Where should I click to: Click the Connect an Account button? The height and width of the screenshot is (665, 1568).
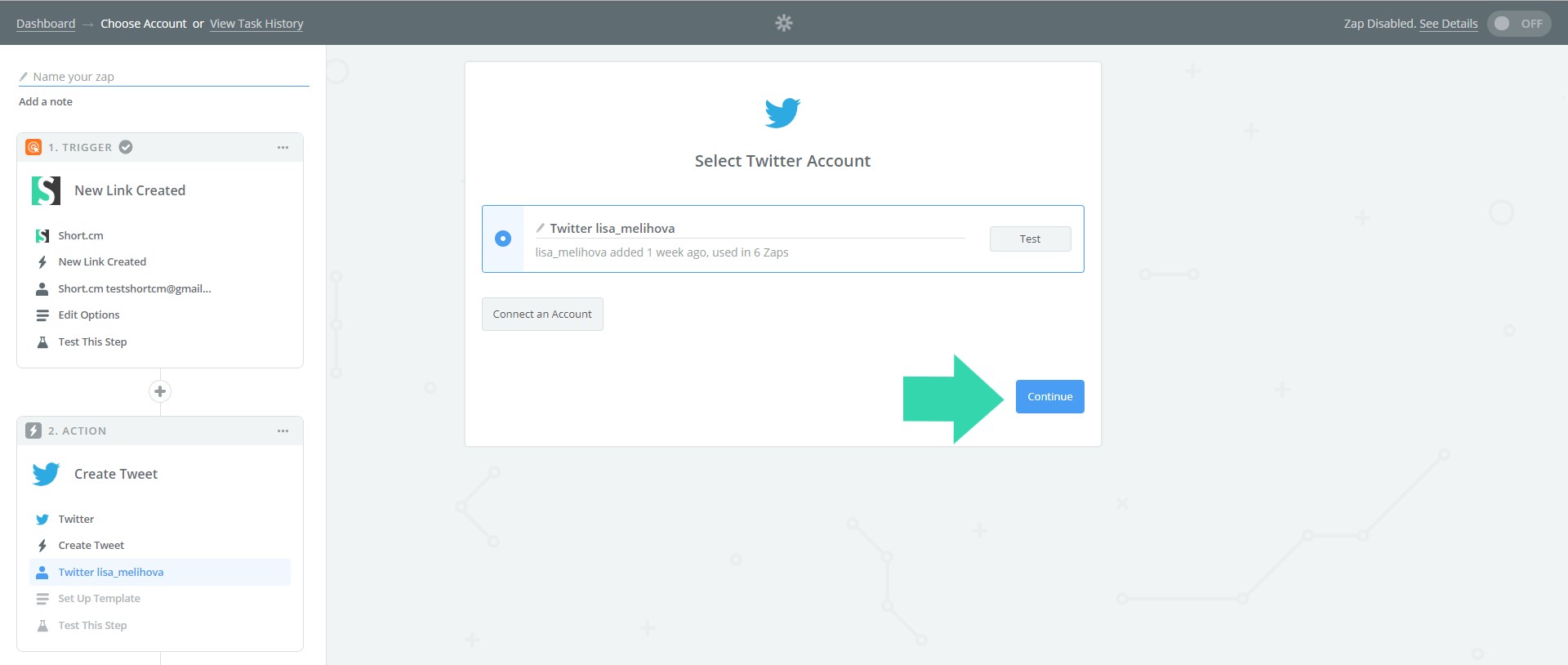(542, 315)
